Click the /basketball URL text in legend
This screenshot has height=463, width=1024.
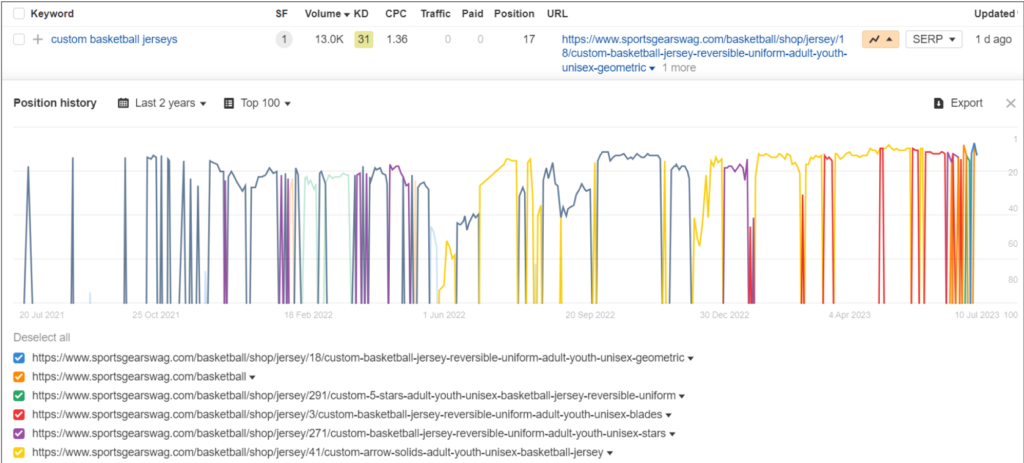pos(139,377)
